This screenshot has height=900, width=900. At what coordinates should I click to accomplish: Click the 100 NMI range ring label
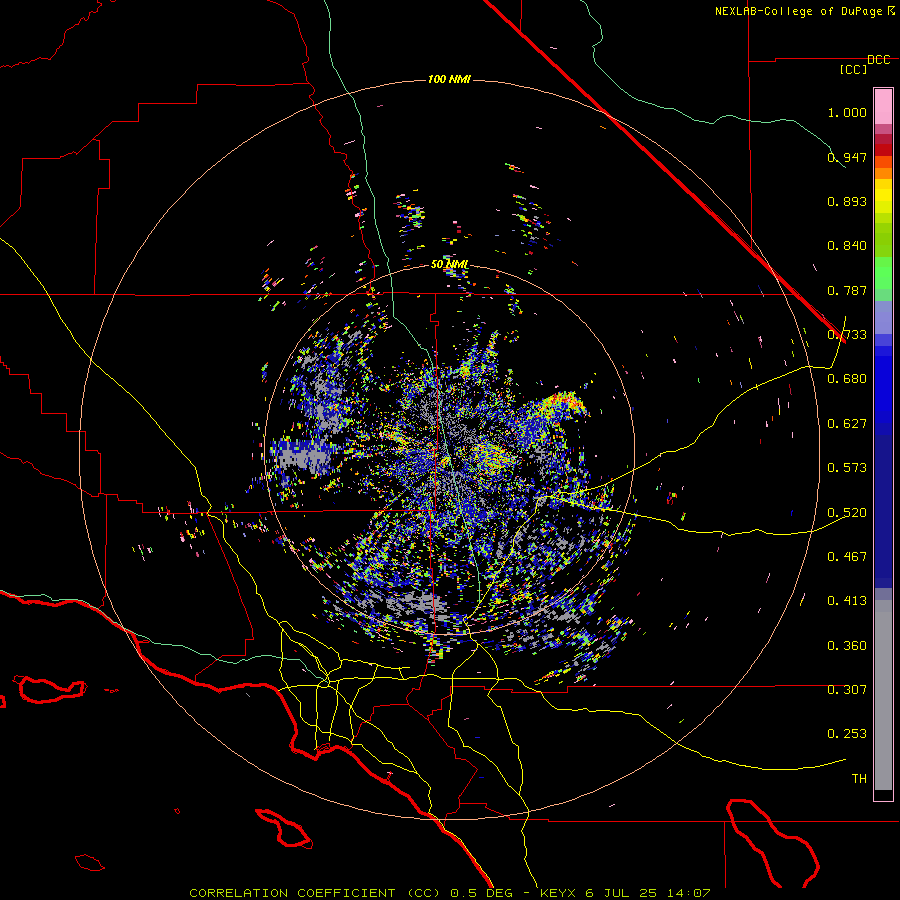[x=449, y=79]
